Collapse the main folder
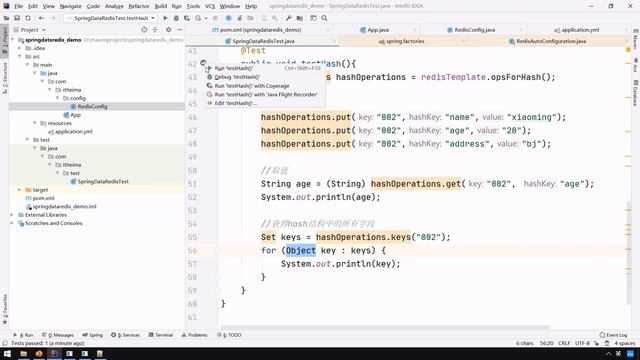 tap(27, 65)
